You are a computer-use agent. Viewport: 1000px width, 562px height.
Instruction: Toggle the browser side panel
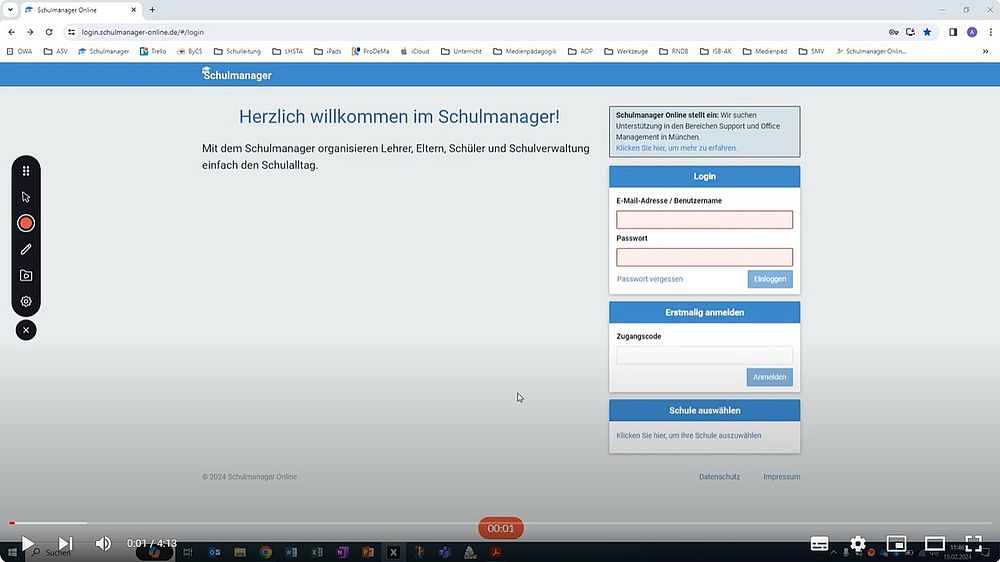coord(953,32)
